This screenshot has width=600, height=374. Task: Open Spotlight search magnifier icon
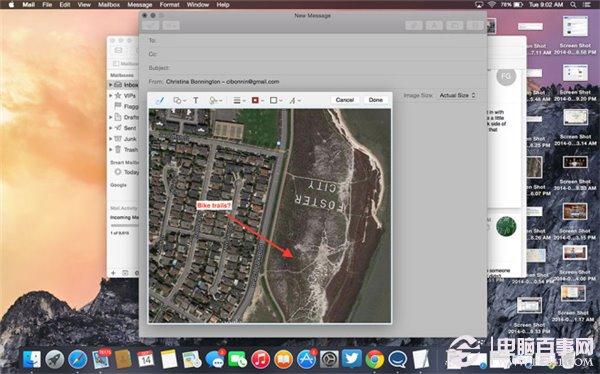[573, 5]
